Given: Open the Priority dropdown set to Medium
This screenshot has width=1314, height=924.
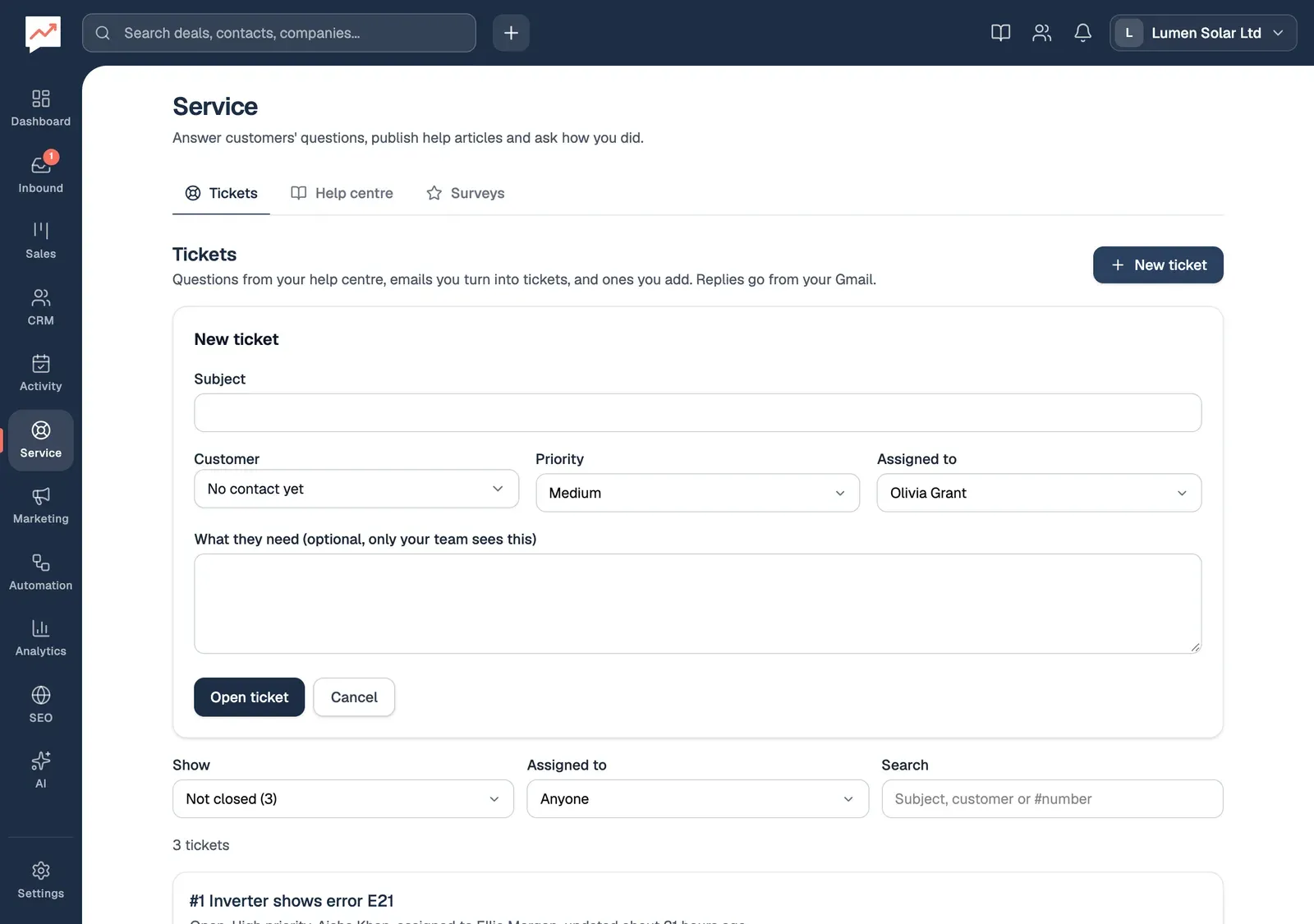Looking at the screenshot, I should [697, 493].
